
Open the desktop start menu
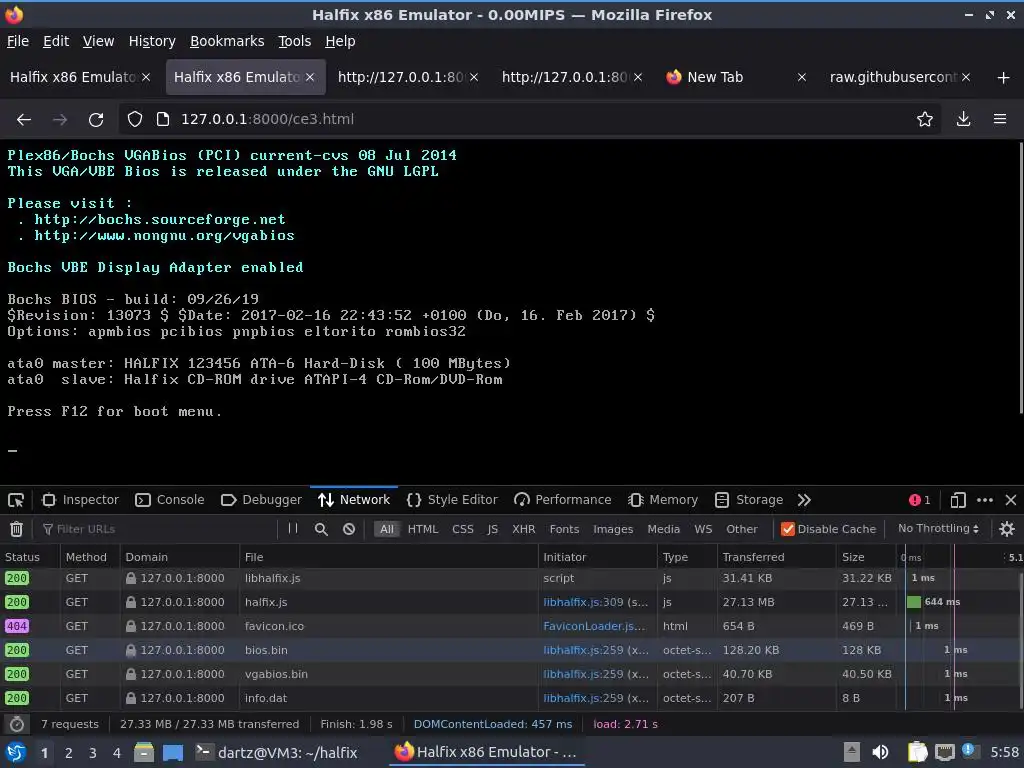(x=16, y=752)
